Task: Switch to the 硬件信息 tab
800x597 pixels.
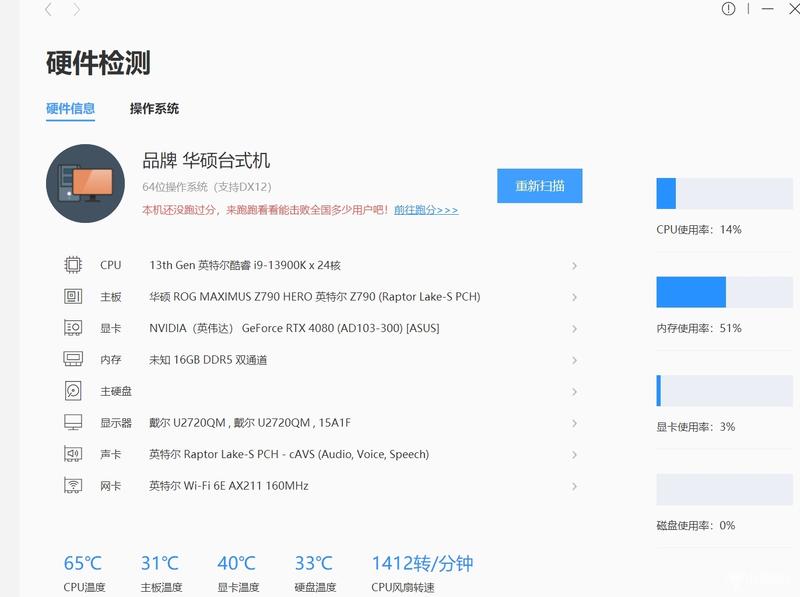Action: pos(70,108)
